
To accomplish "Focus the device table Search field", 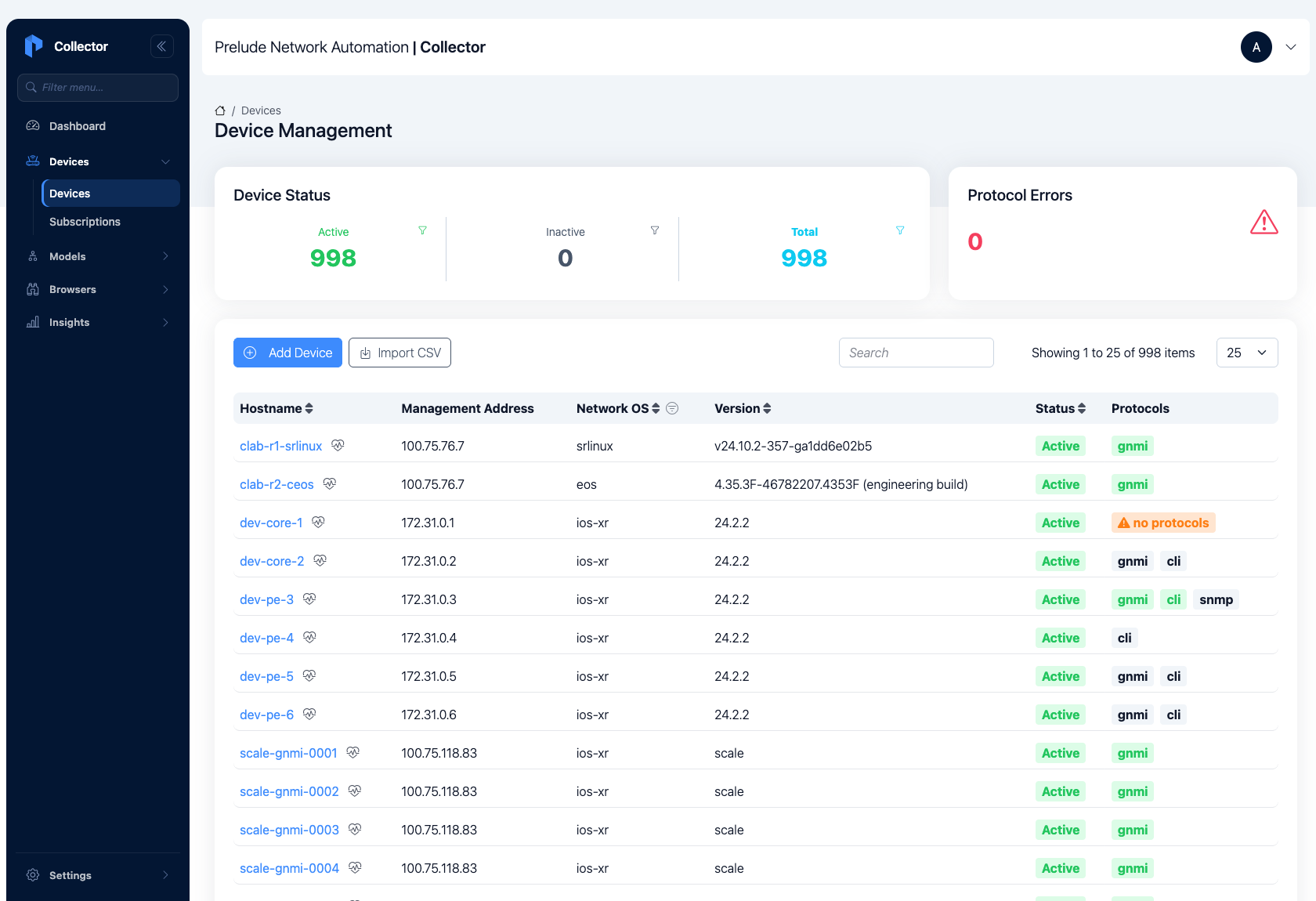I will [x=916, y=353].
